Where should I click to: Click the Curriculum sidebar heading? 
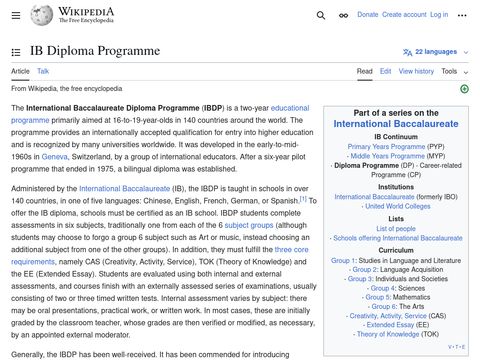[396, 250]
